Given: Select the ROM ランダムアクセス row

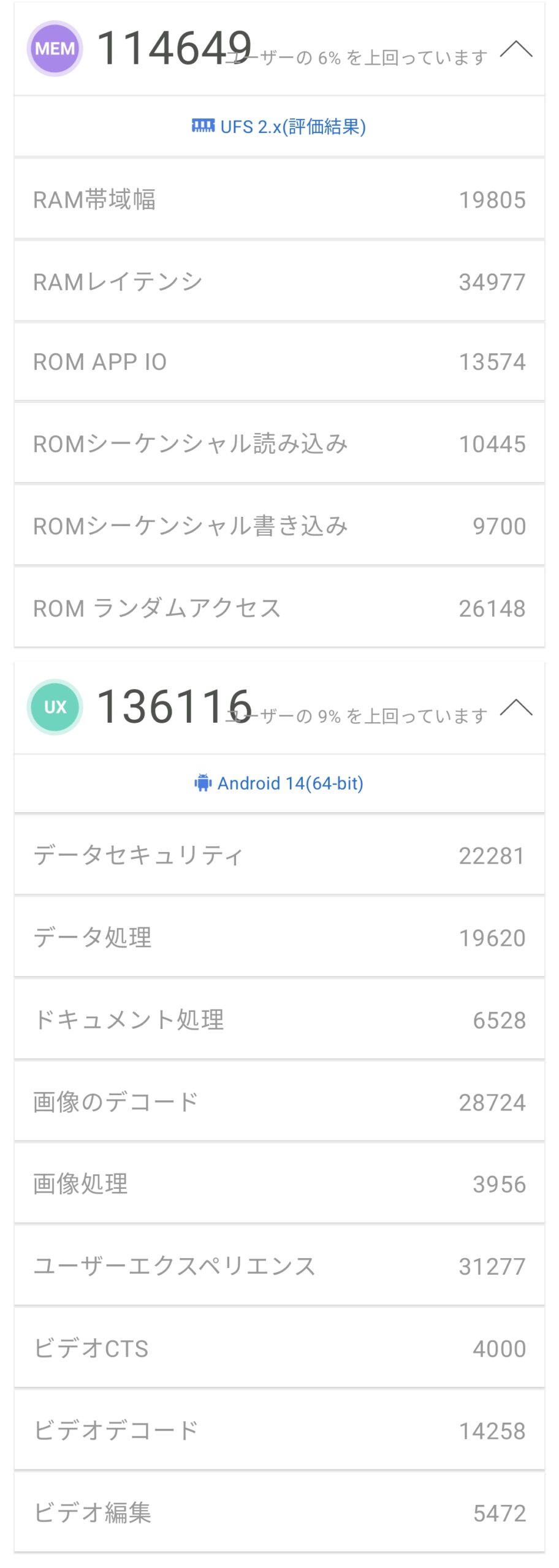Looking at the screenshot, I should (279, 607).
